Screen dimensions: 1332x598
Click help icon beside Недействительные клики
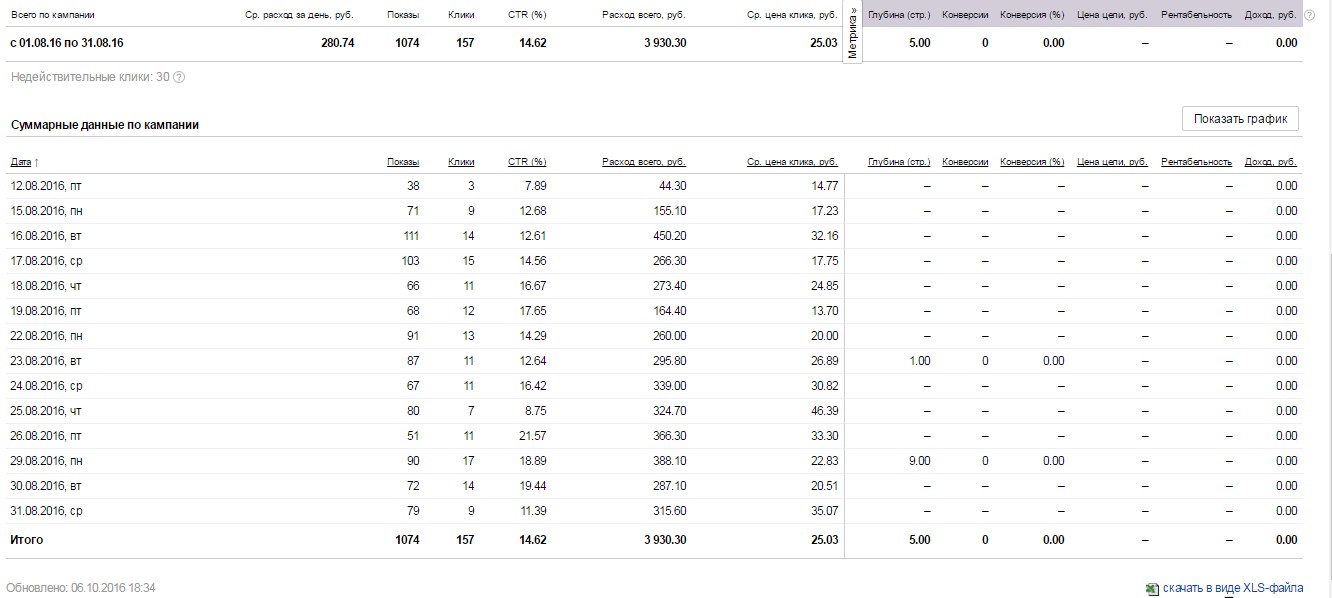pos(179,77)
